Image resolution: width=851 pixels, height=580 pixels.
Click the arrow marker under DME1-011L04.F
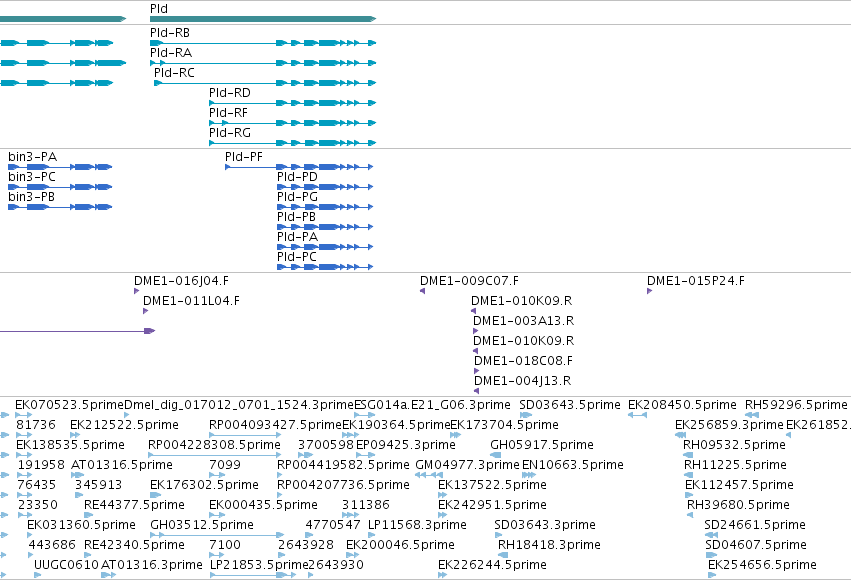click(x=145, y=311)
